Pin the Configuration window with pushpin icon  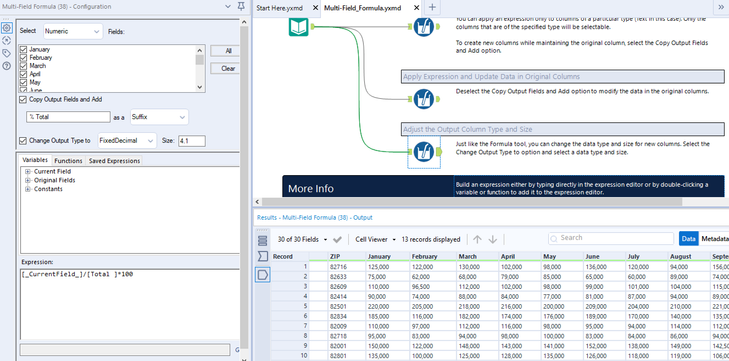(x=241, y=7)
